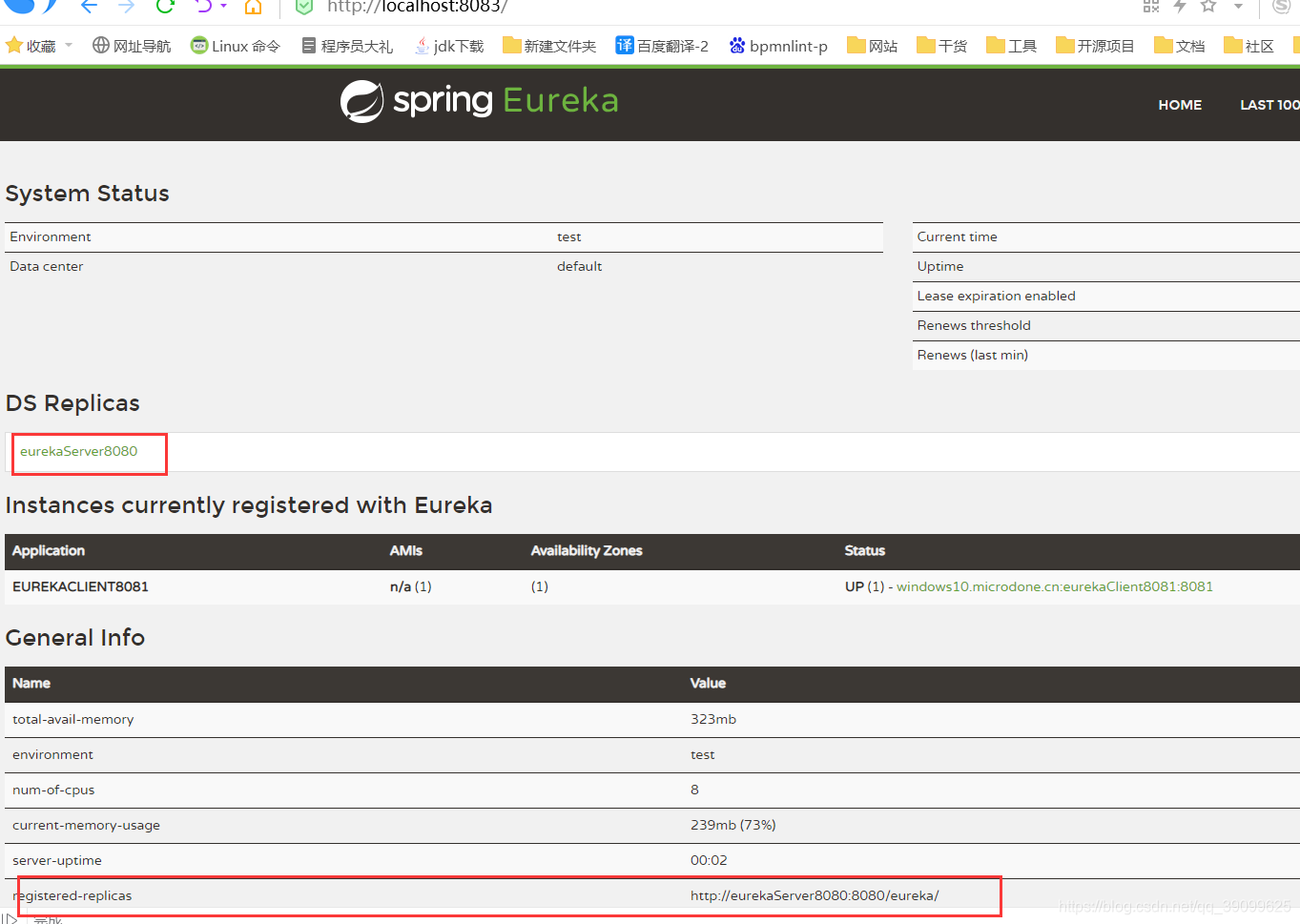This screenshot has width=1300, height=924.
Task: Open the bpmnlint-p bookmark
Action: tap(778, 46)
